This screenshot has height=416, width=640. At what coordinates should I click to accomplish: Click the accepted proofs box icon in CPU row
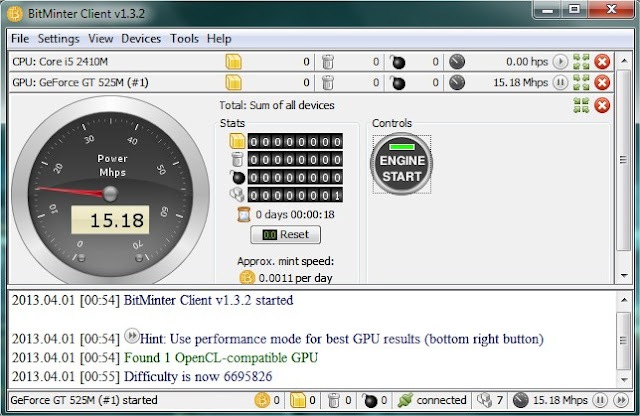click(x=233, y=62)
